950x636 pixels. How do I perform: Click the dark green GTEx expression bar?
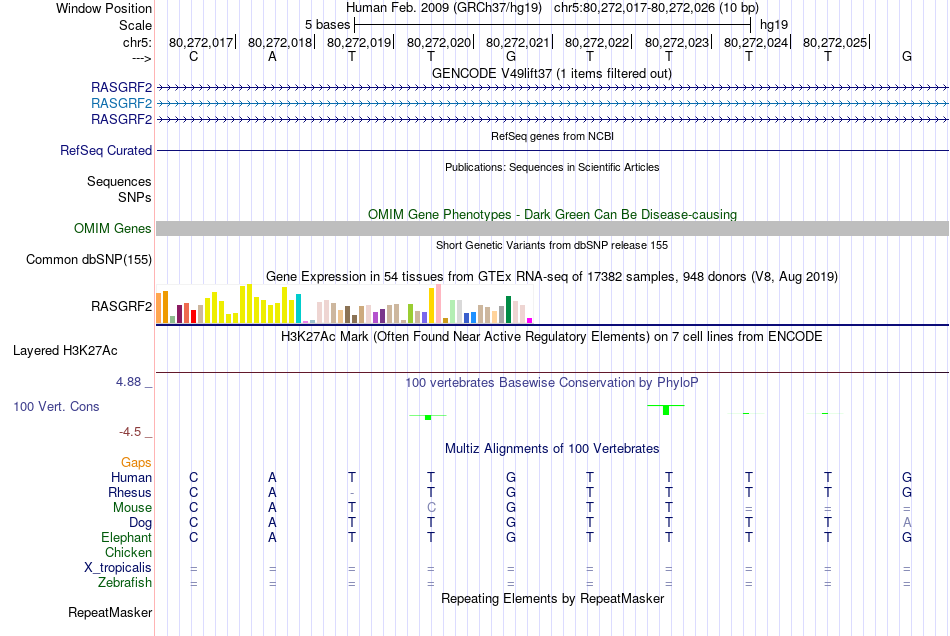click(x=508, y=310)
